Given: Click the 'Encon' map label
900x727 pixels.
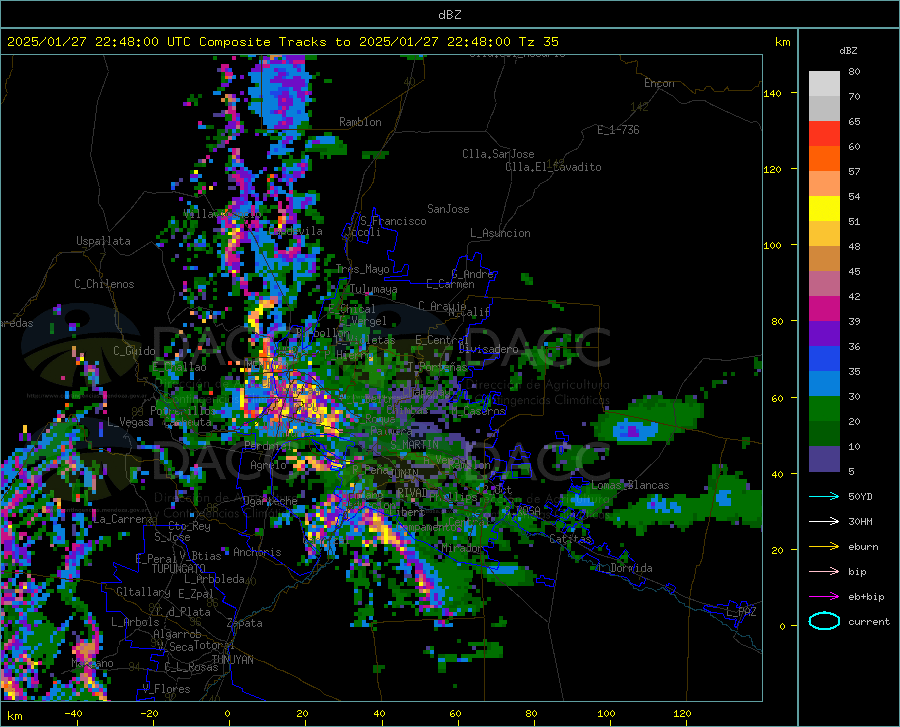Looking at the screenshot, I should 659,83.
